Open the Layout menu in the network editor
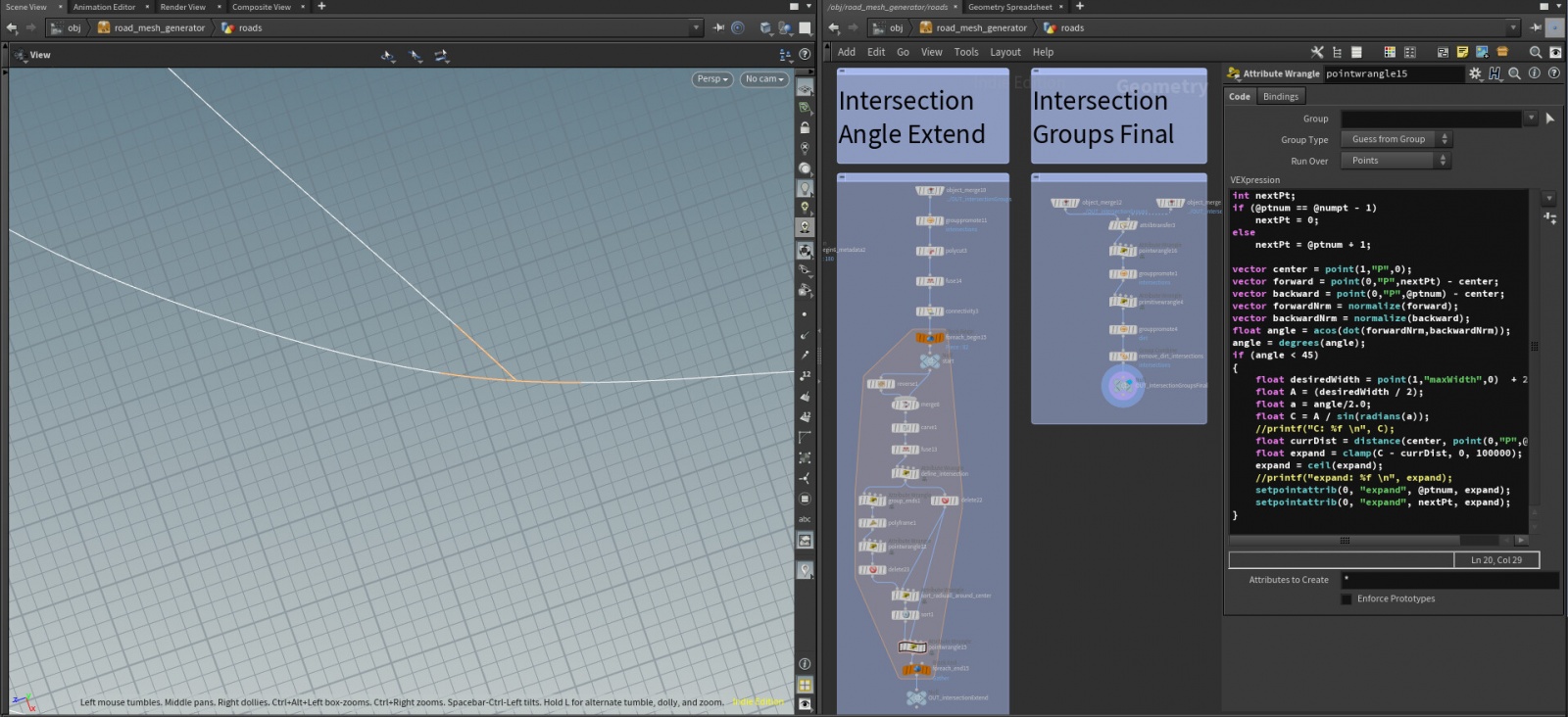Image resolution: width=1568 pixels, height=717 pixels. coord(1005,52)
